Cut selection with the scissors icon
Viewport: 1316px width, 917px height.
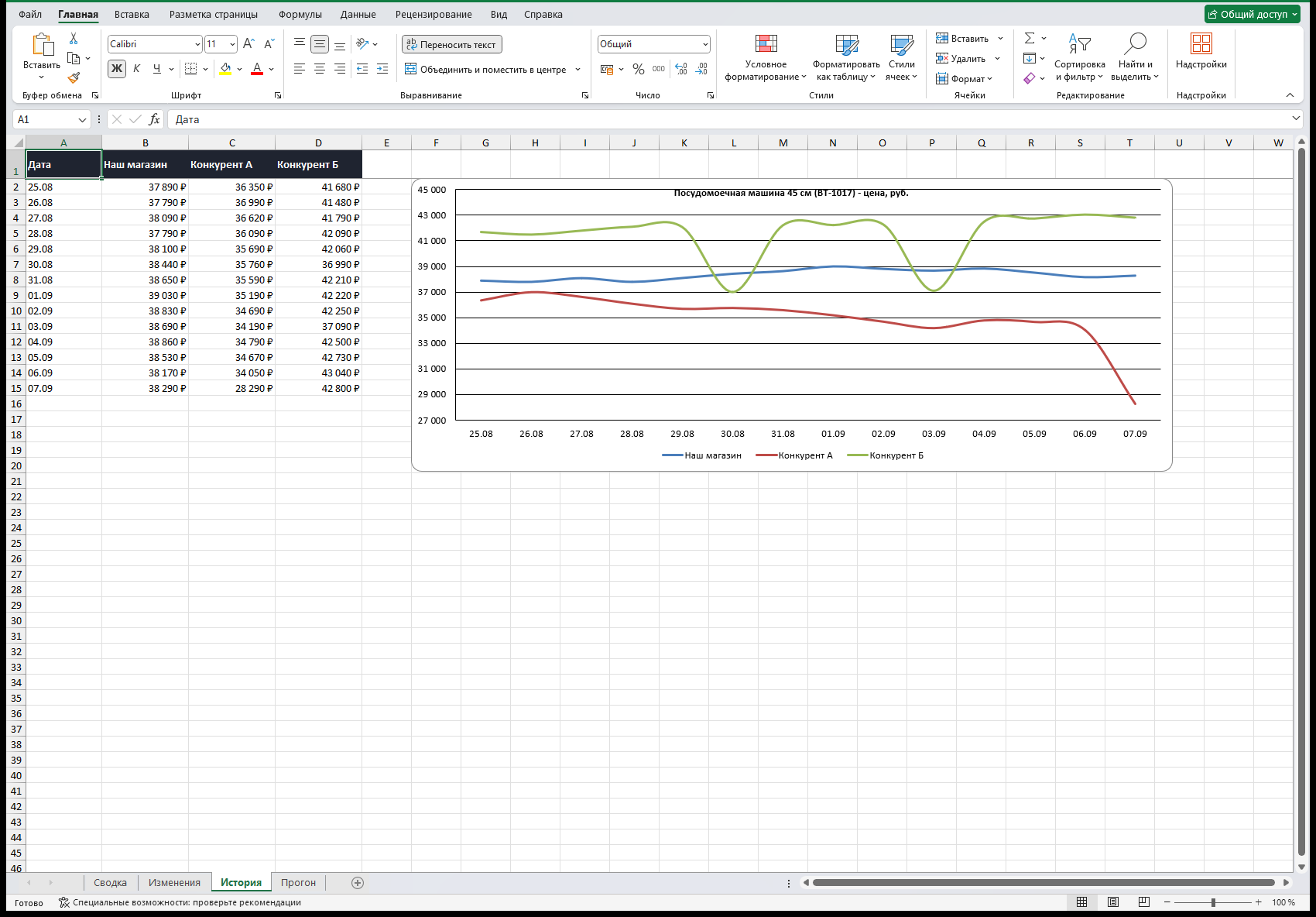[74, 38]
